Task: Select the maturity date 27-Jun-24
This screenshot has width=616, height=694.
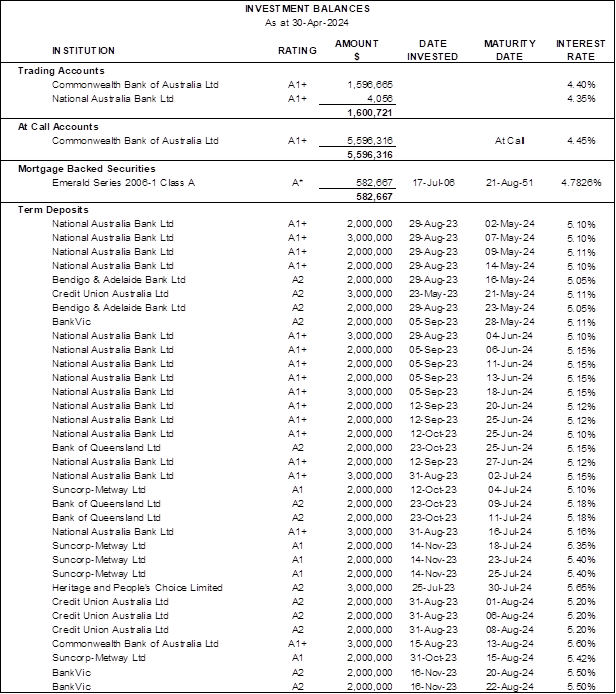Action: 509,462
